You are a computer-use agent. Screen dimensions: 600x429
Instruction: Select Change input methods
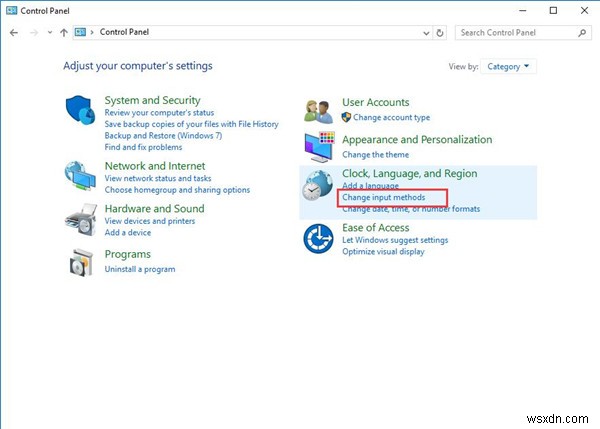(383, 197)
